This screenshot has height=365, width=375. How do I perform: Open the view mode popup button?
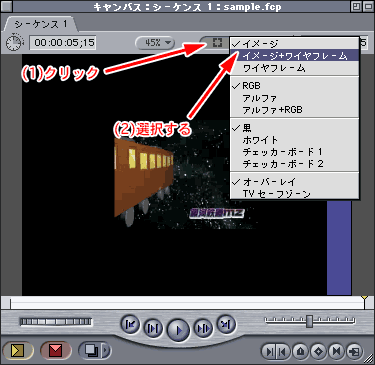pos(216,43)
